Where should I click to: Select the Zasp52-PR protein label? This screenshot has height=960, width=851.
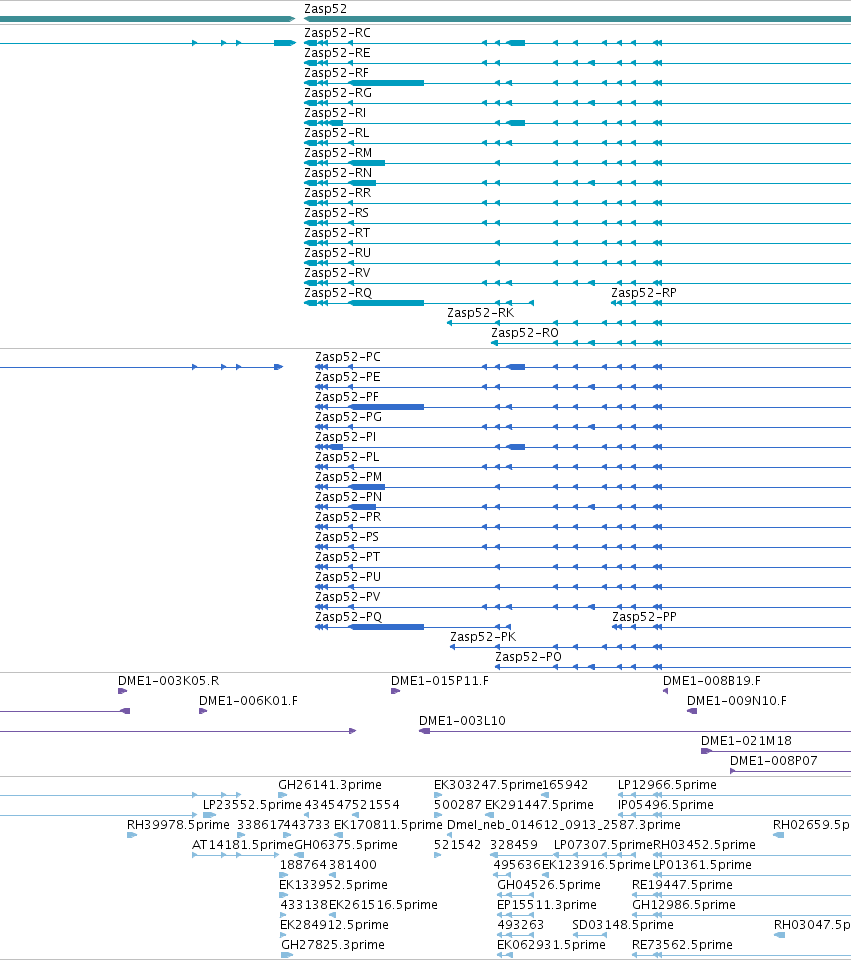coord(348,517)
